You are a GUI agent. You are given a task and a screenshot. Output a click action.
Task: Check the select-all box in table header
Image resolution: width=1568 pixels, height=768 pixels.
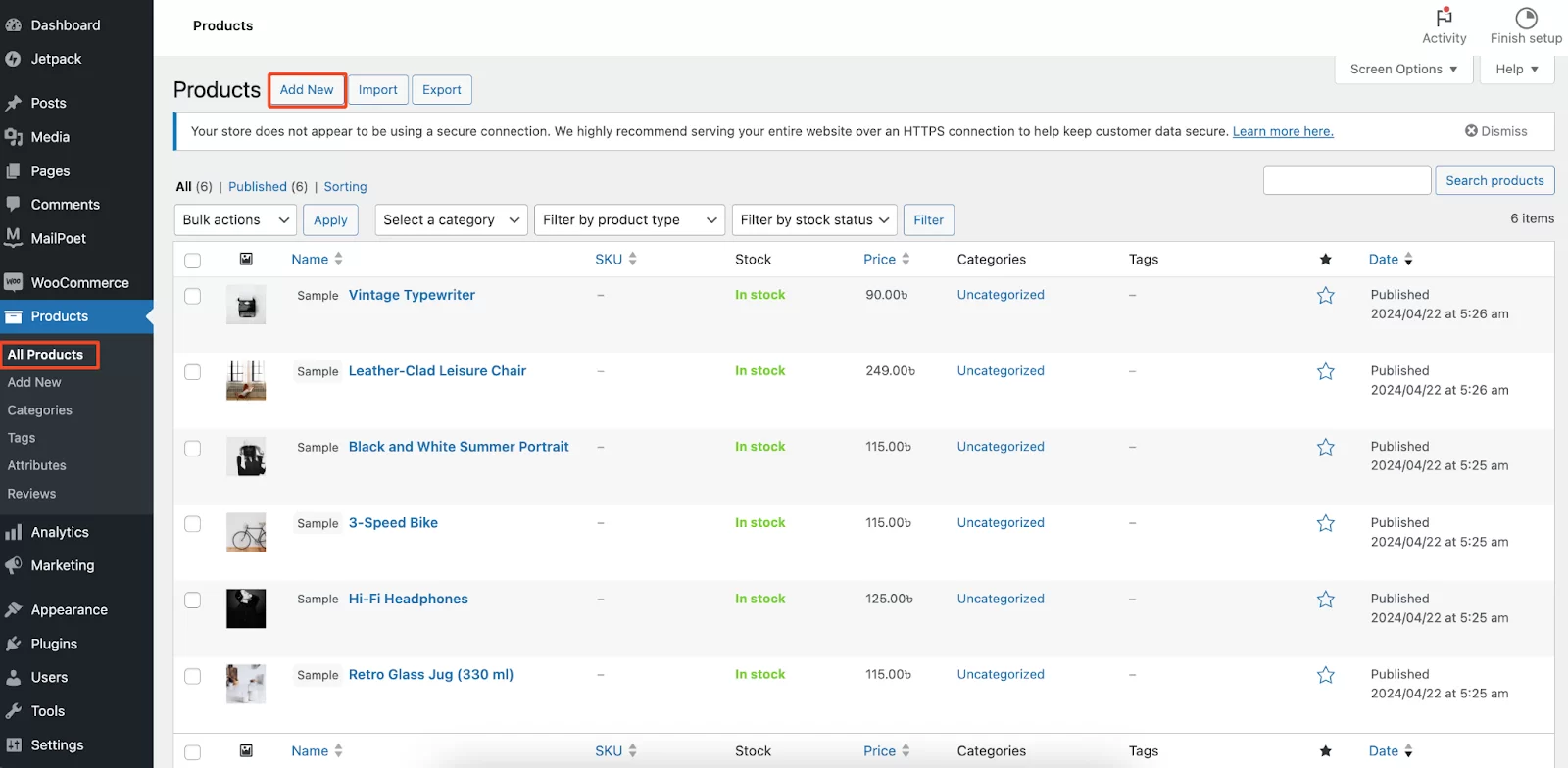pos(192,261)
